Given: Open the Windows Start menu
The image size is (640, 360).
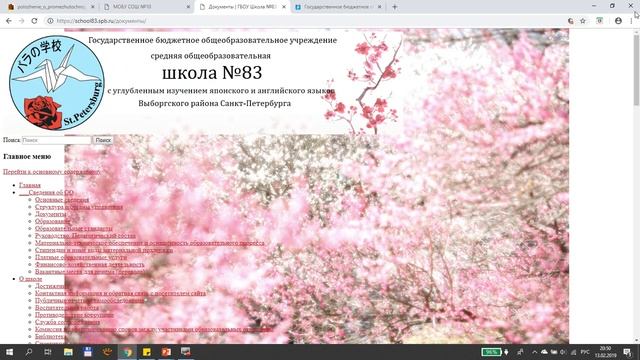Looking at the screenshot, I should click(x=9, y=352).
